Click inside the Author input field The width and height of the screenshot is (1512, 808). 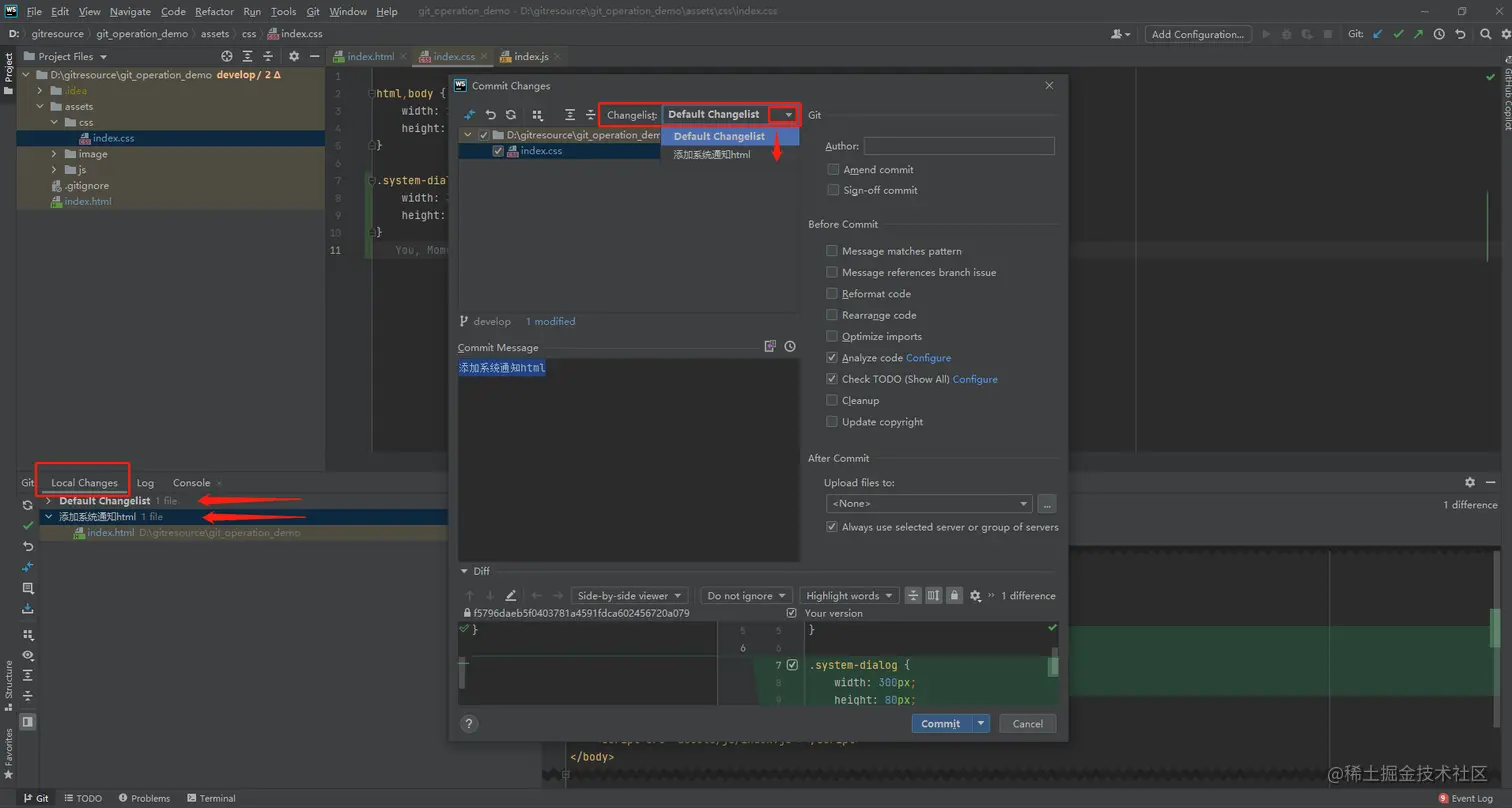tap(958, 145)
